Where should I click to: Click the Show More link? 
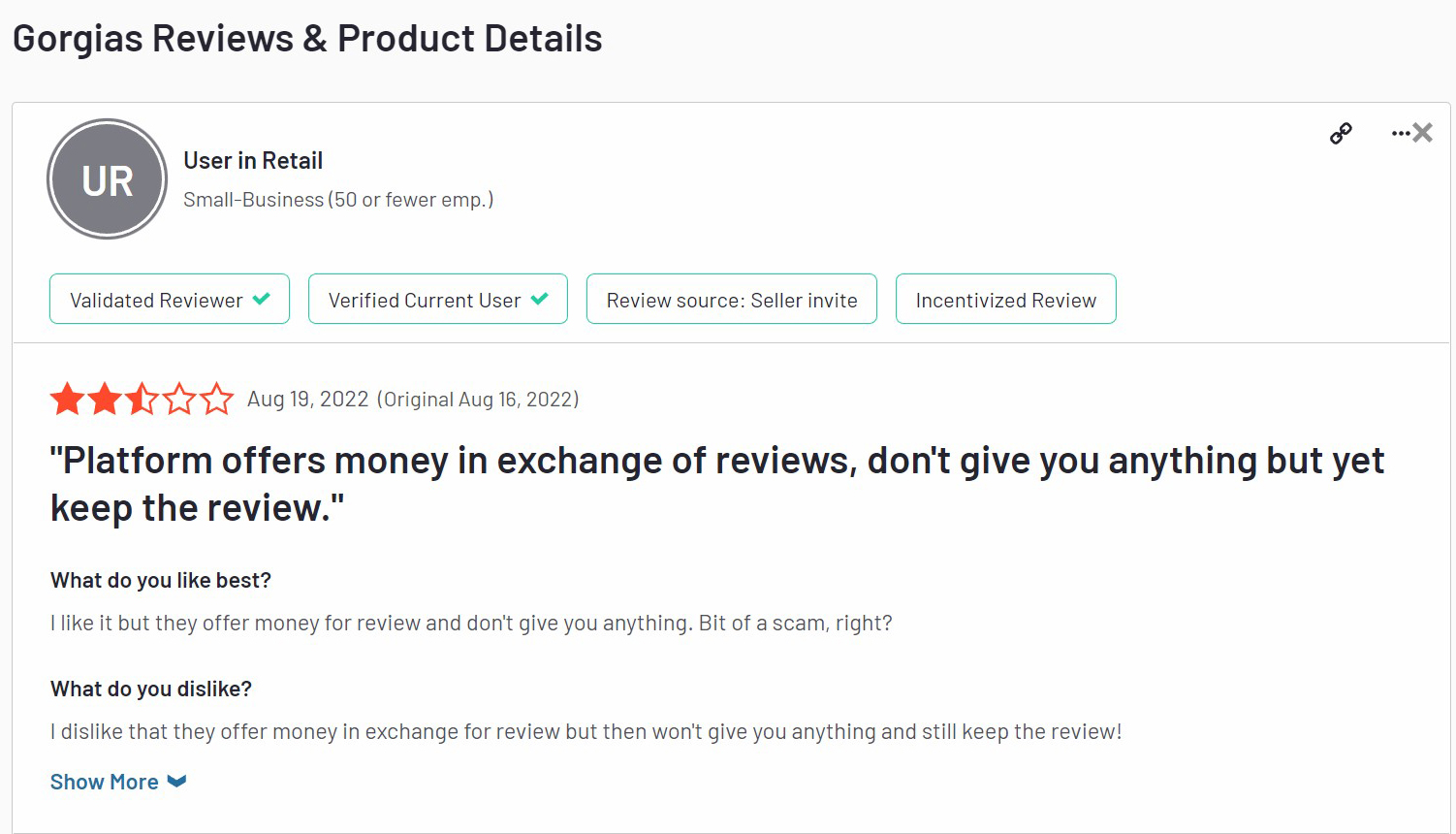tap(104, 781)
